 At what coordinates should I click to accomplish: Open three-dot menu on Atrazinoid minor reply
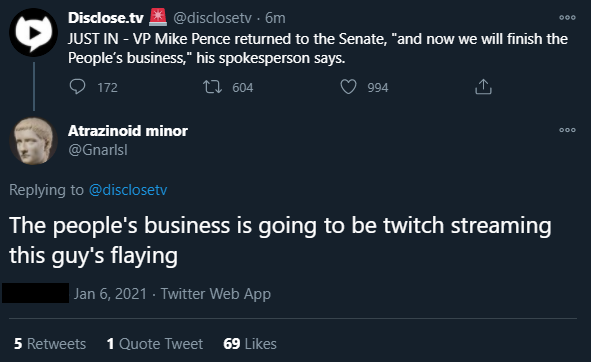coord(567,130)
